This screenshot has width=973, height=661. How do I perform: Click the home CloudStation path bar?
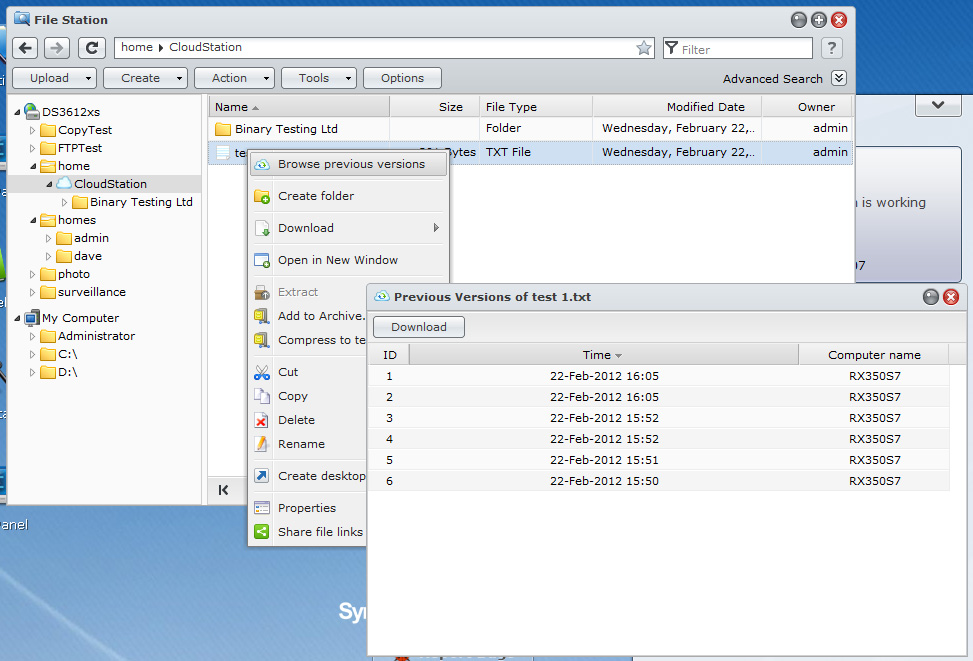tap(384, 48)
